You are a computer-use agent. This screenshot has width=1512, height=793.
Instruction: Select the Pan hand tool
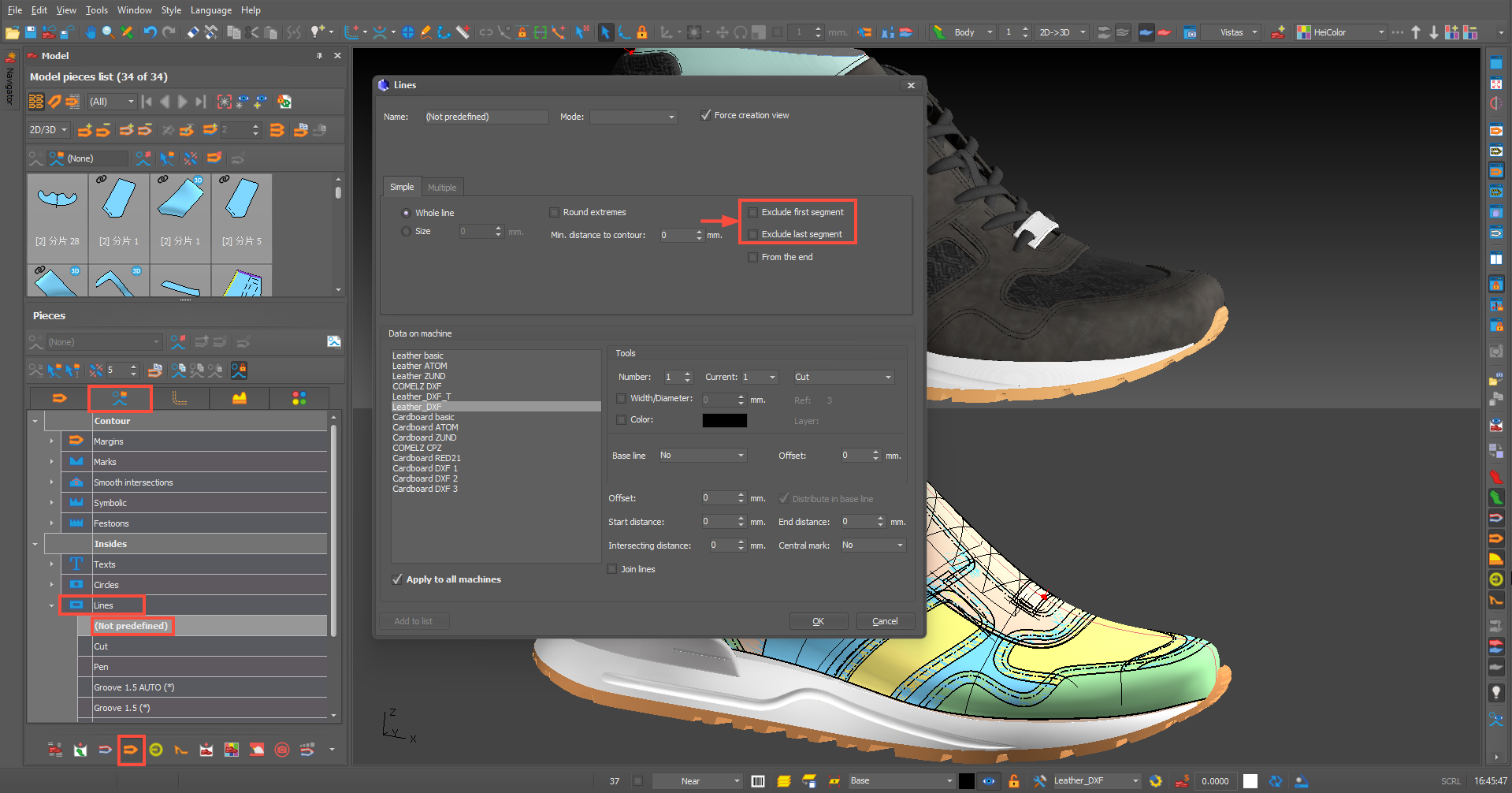[91, 32]
